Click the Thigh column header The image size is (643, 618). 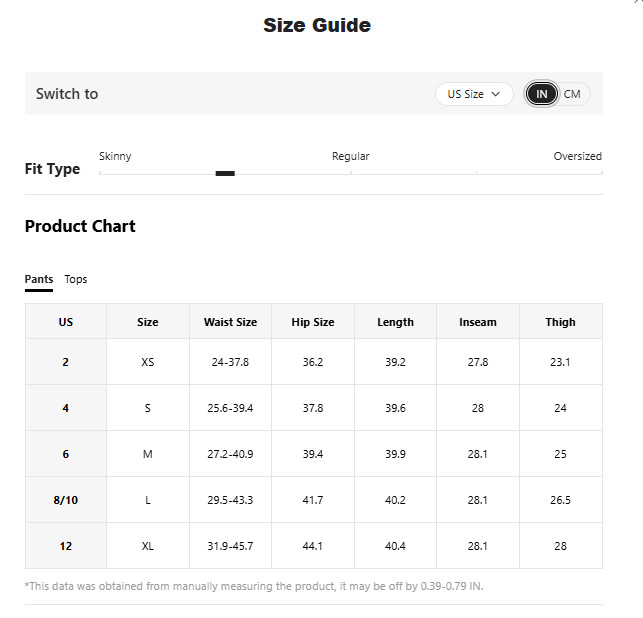point(561,322)
